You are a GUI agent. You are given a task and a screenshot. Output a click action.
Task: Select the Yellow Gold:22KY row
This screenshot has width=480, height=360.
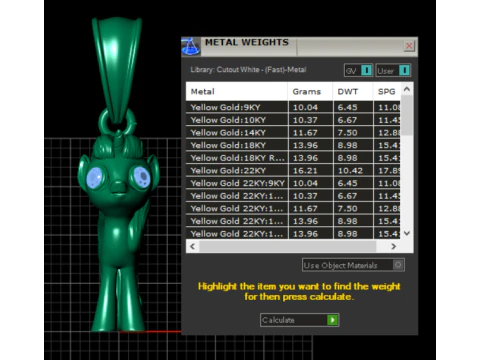293,171
